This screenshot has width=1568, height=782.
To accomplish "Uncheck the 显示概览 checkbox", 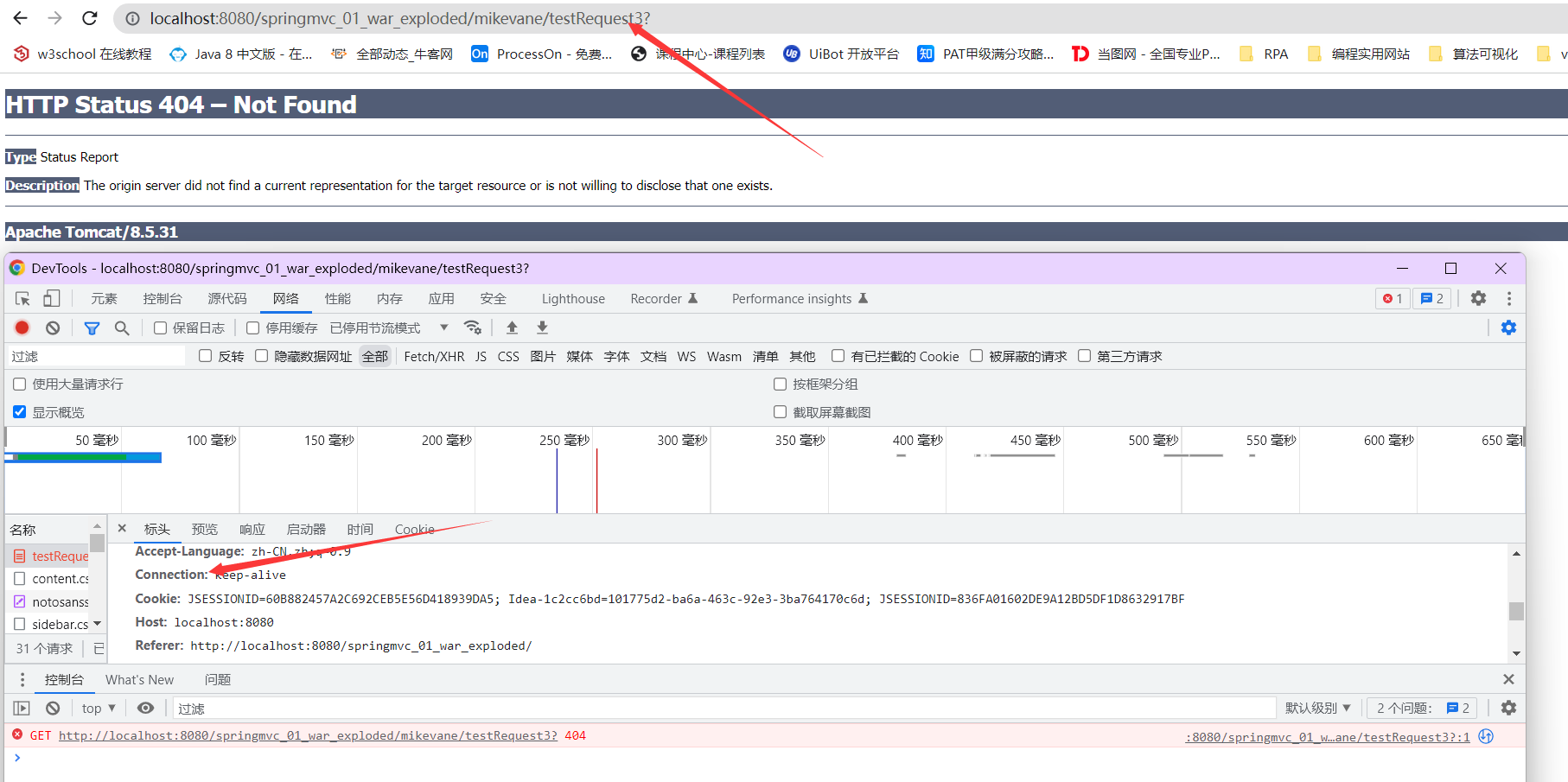I will pos(19,412).
